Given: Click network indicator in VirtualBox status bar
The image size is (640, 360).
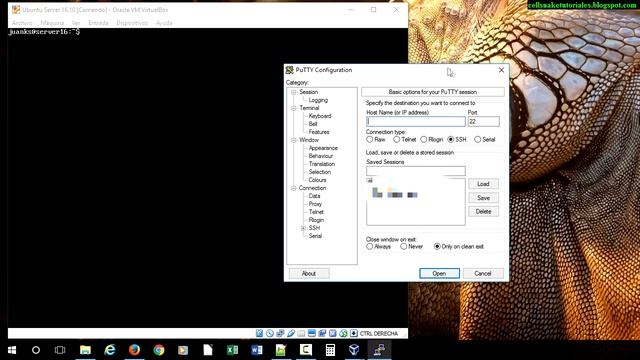Looking at the screenshot, I should click(x=280, y=333).
